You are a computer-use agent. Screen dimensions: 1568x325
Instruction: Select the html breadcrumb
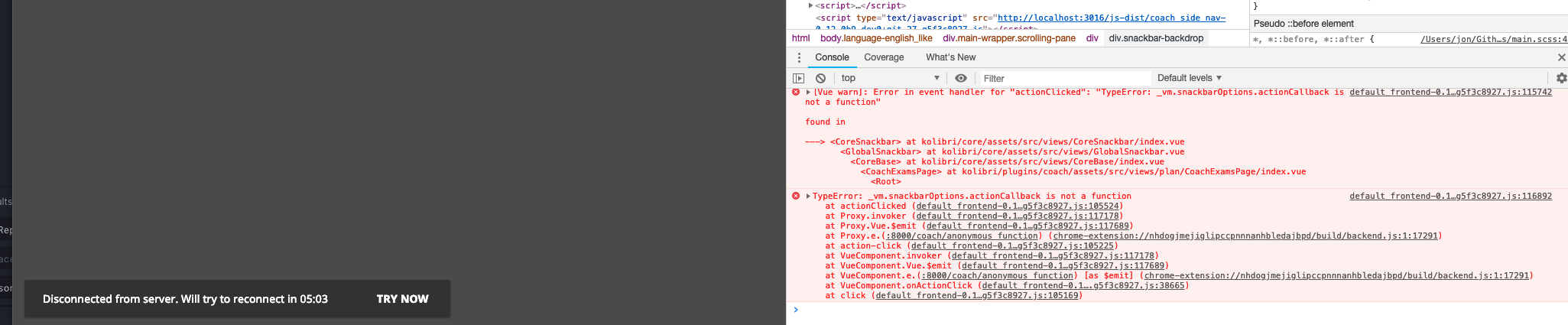[800, 38]
